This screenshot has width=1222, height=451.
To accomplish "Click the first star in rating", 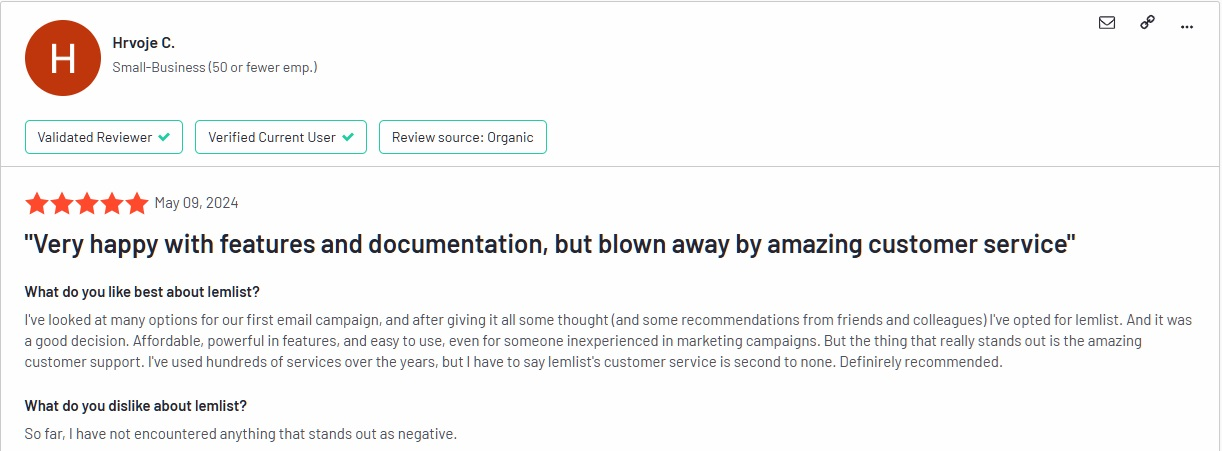I will pyautogui.click(x=37, y=204).
